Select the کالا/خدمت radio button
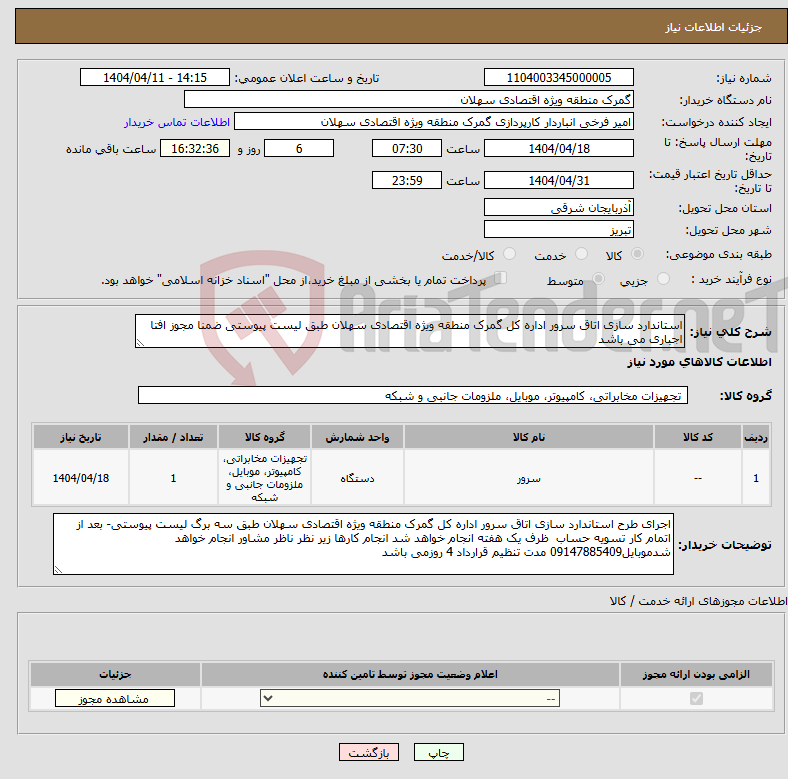 point(510,254)
